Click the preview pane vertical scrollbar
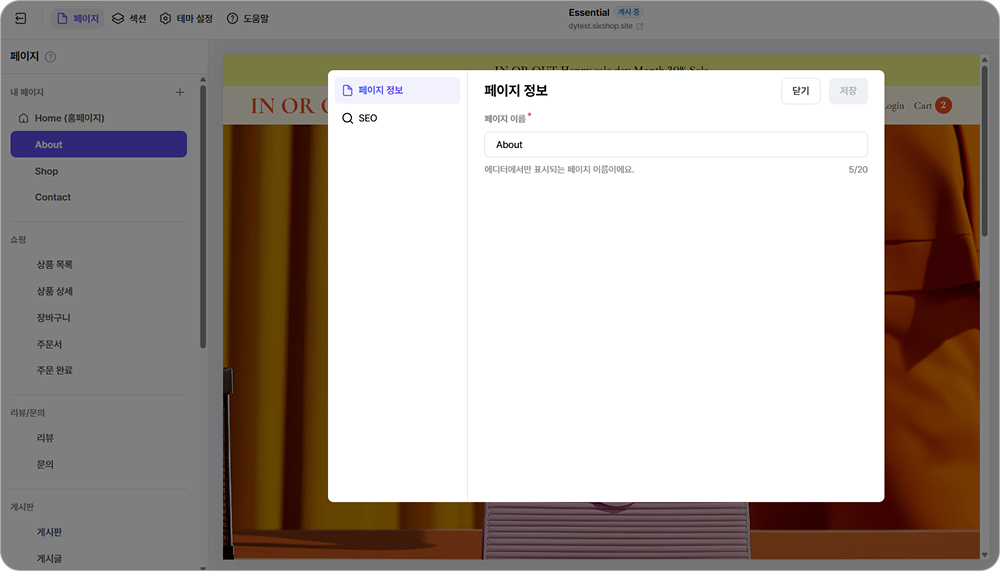Image resolution: width=1000 pixels, height=571 pixels. click(x=984, y=150)
